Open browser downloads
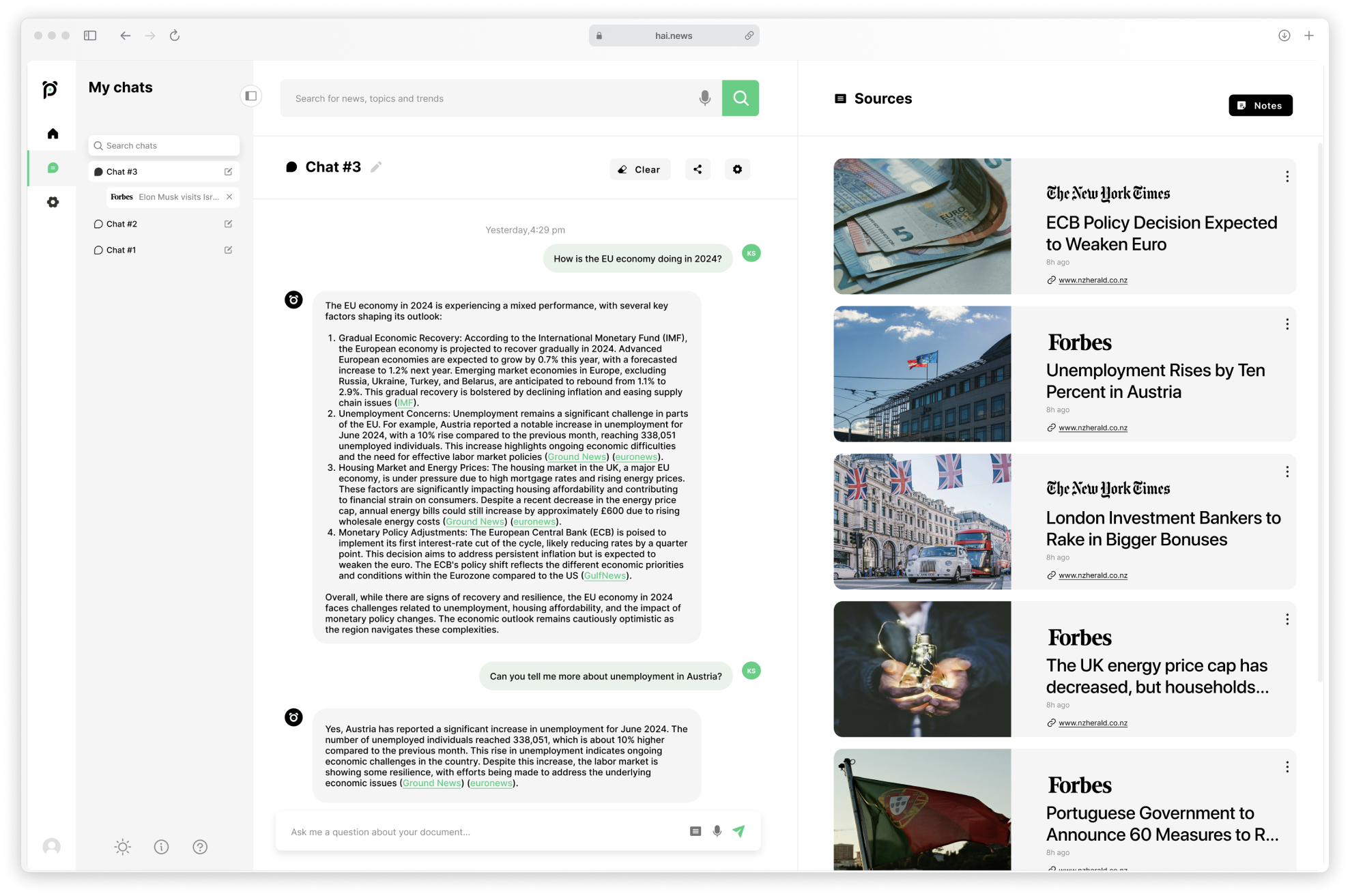The height and width of the screenshot is (896, 1350). (1284, 35)
